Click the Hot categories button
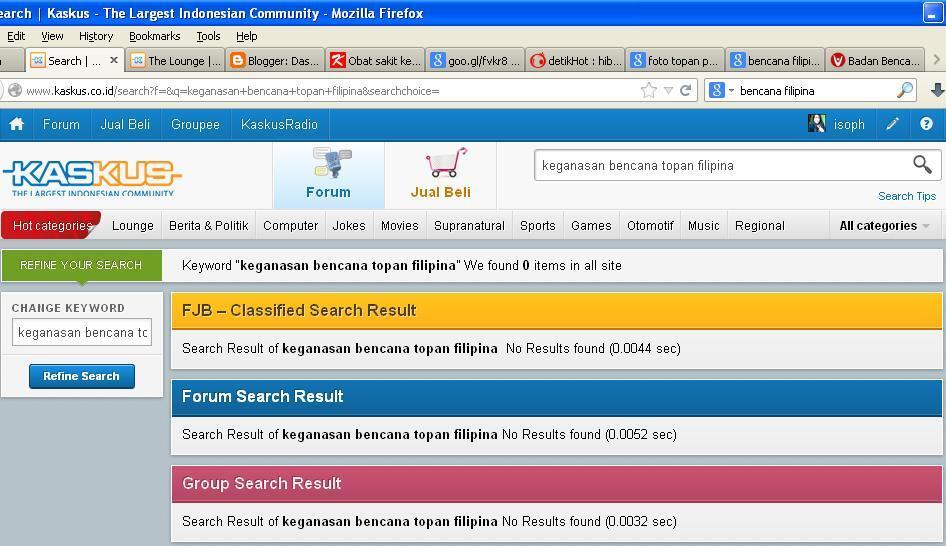 click(x=51, y=225)
